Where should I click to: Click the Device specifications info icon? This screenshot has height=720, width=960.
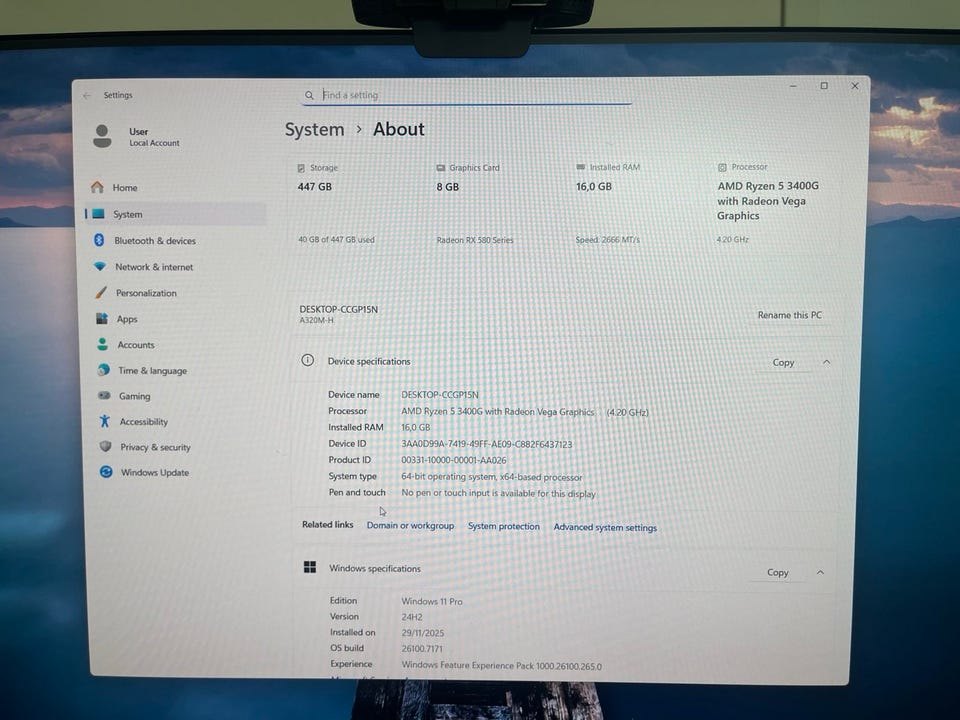(x=307, y=360)
